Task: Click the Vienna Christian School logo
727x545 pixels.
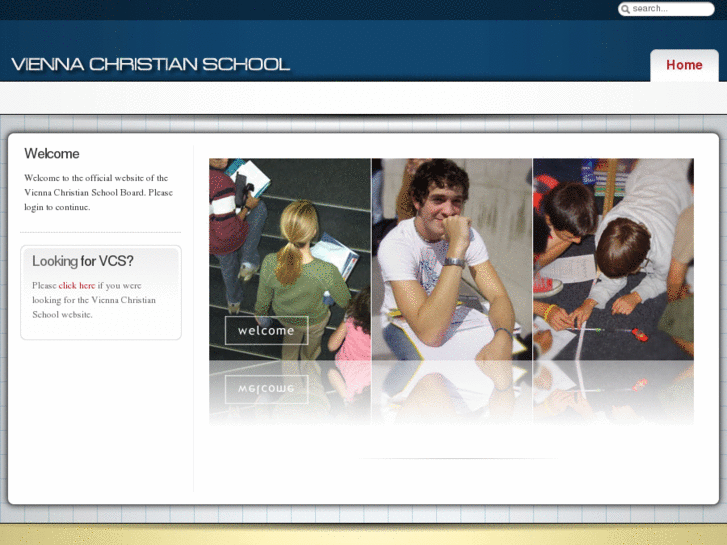Action: click(150, 64)
